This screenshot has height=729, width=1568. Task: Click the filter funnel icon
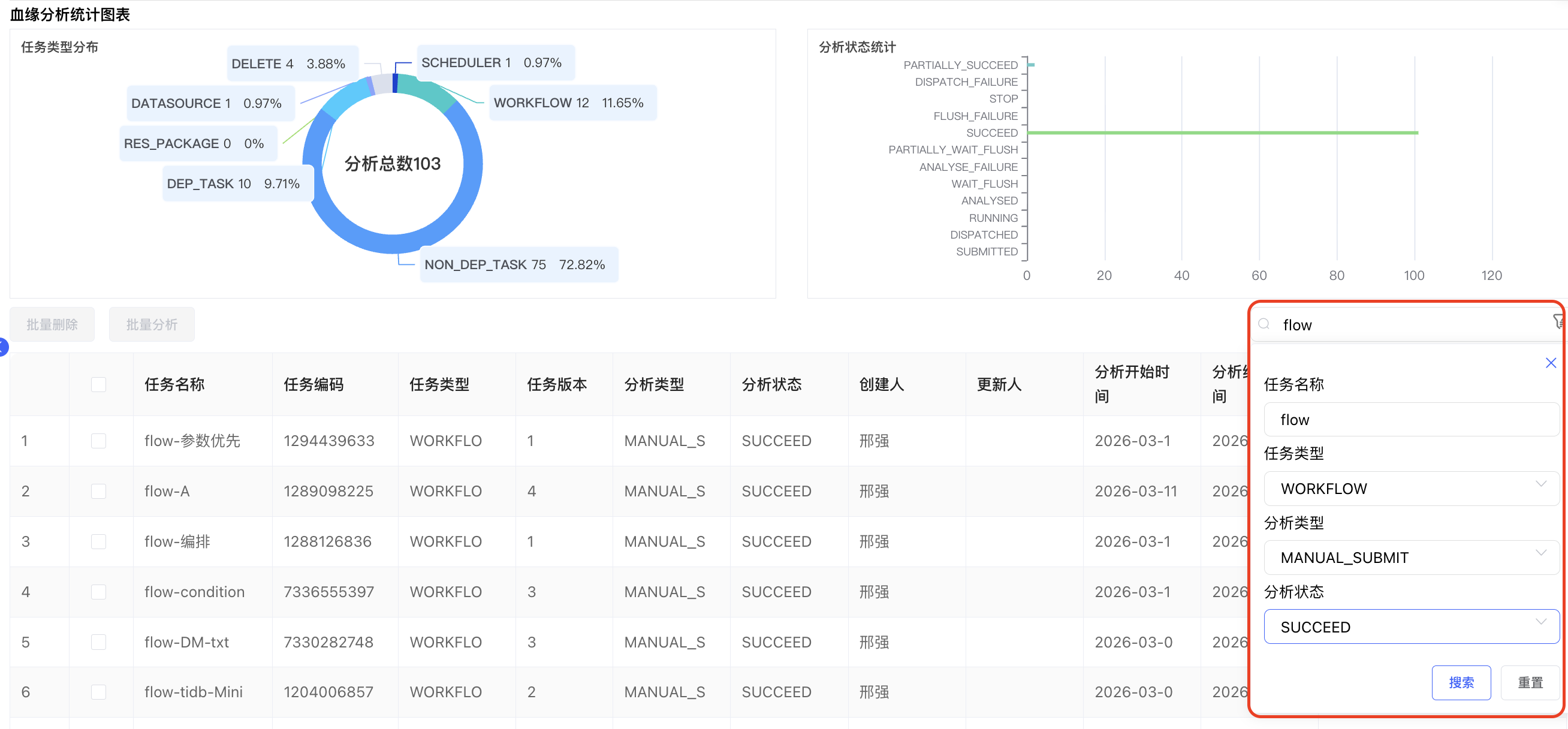1558,321
